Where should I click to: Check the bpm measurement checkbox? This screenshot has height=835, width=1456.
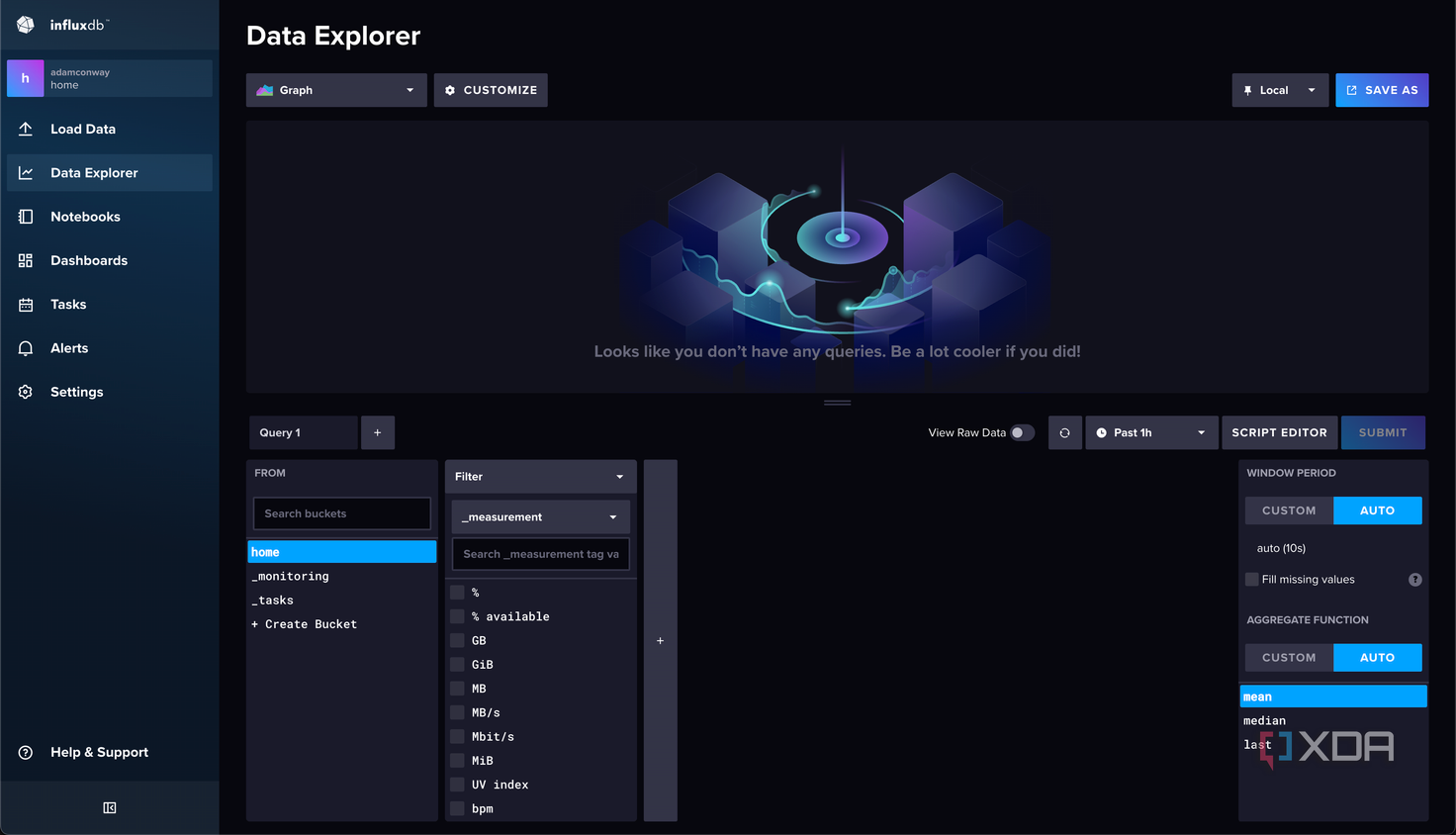point(457,808)
